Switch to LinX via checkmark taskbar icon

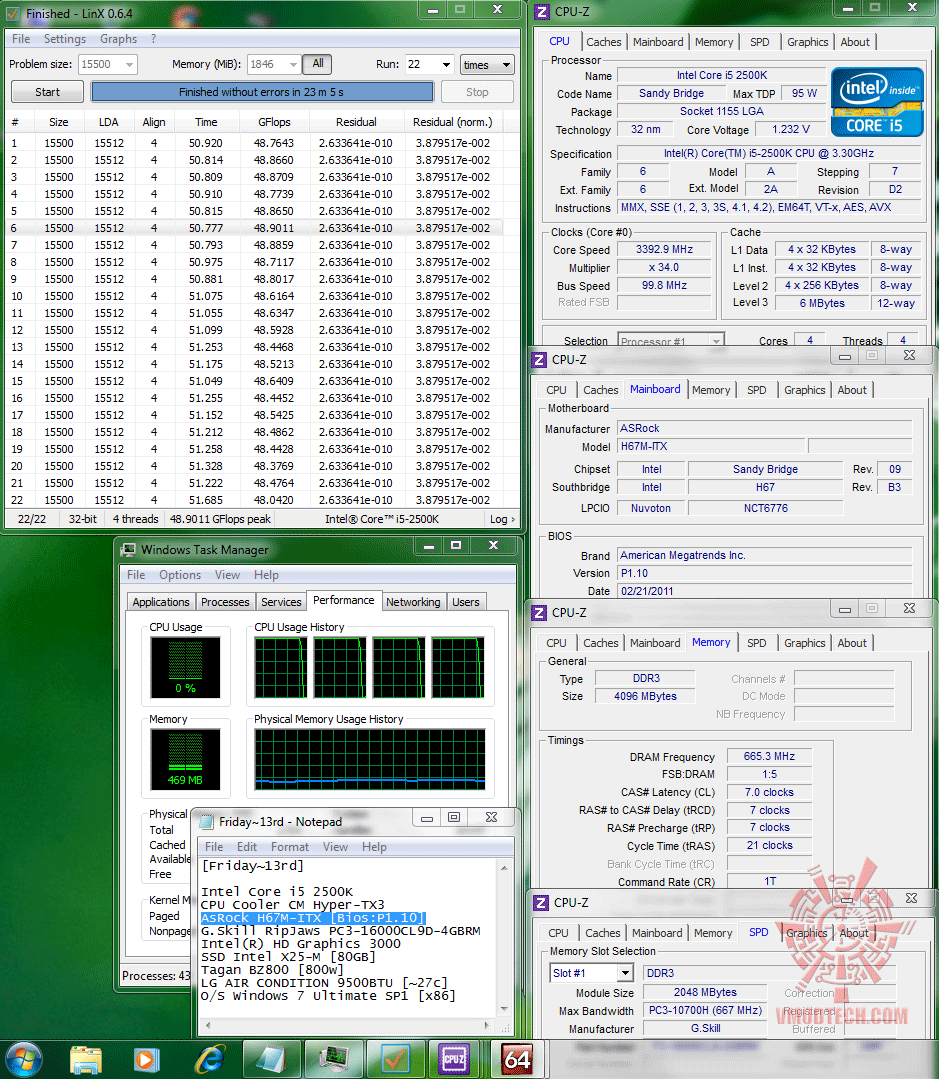coord(395,1059)
